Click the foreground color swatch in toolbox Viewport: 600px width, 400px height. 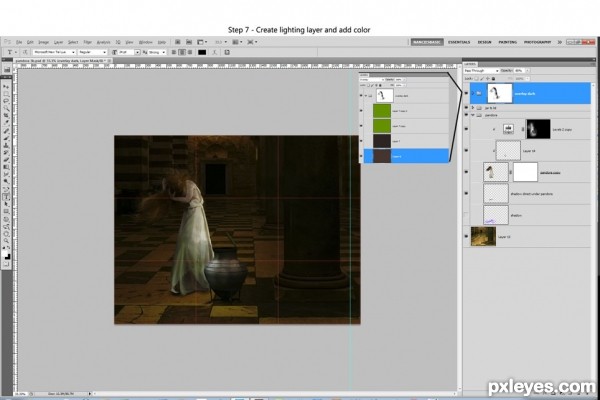(x=5, y=253)
